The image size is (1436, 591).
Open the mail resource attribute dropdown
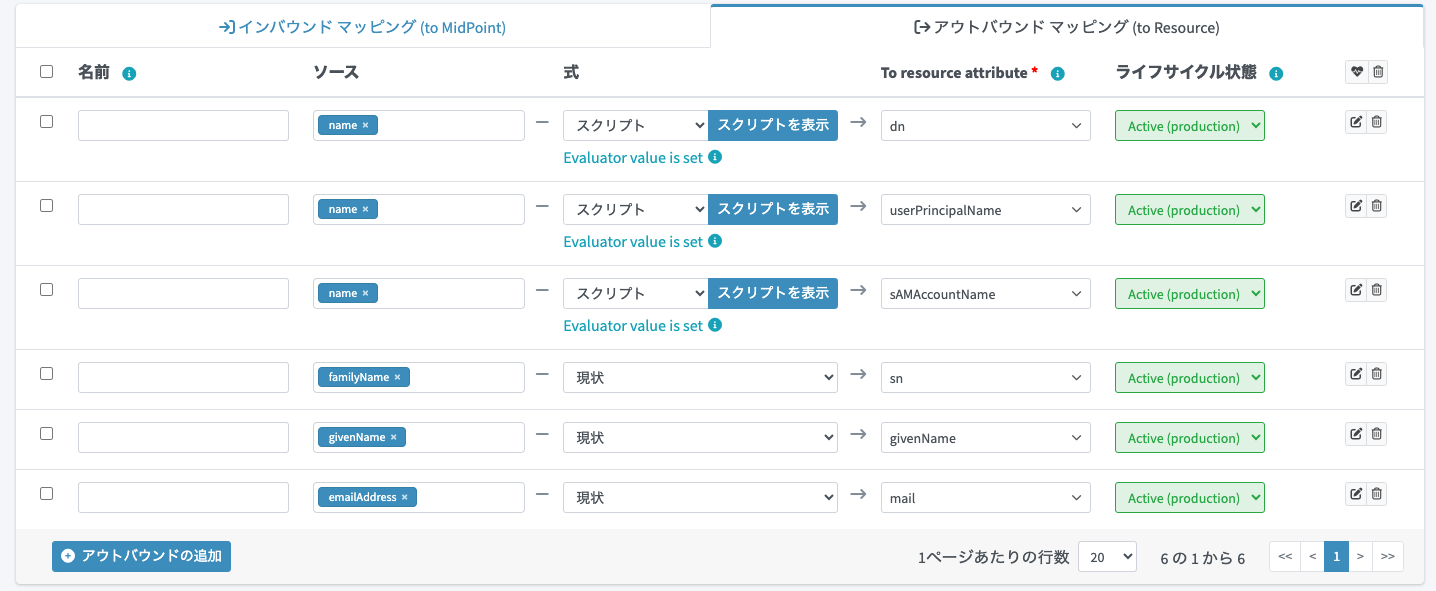985,497
